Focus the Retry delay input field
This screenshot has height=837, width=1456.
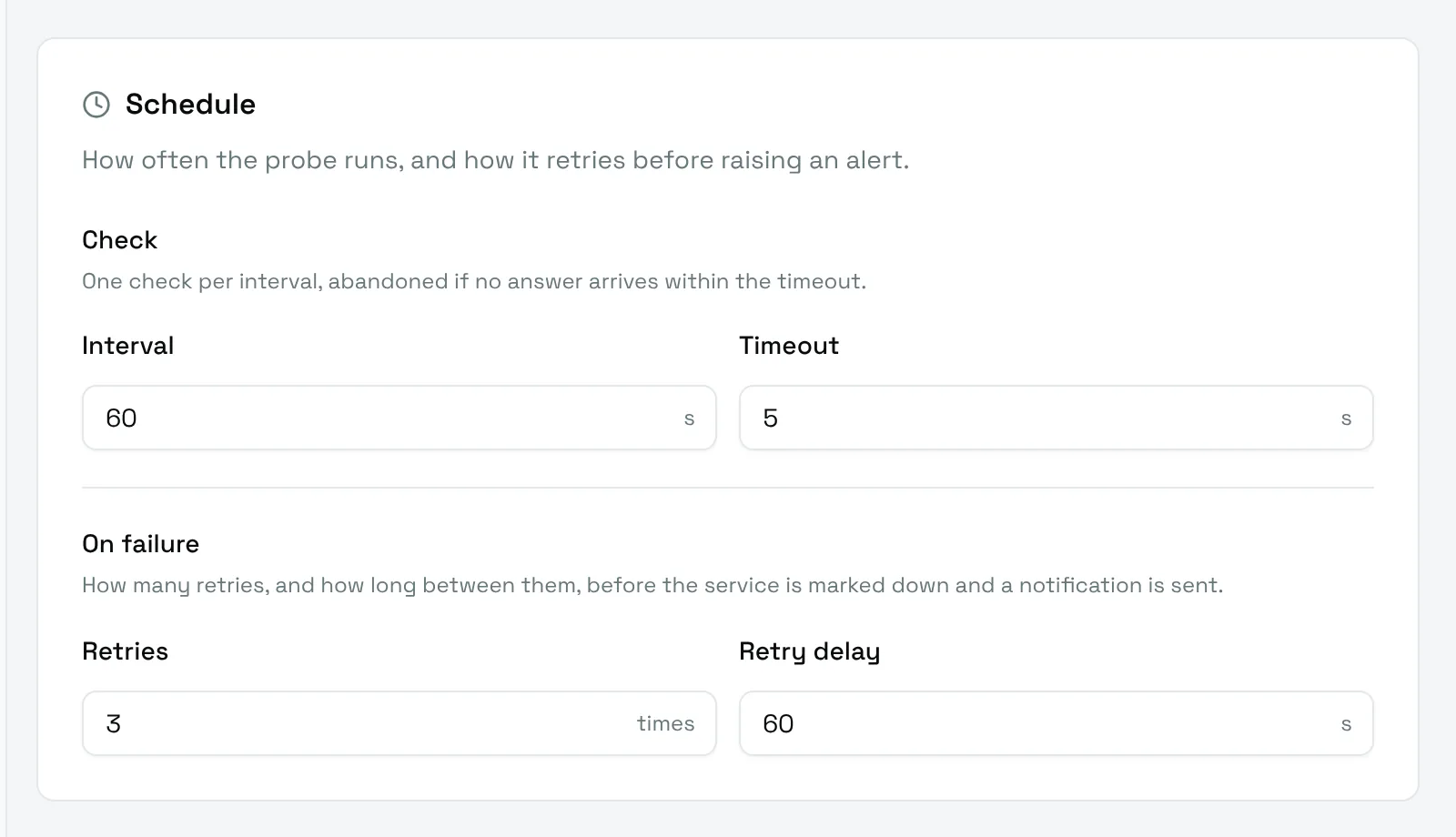pos(1057,723)
